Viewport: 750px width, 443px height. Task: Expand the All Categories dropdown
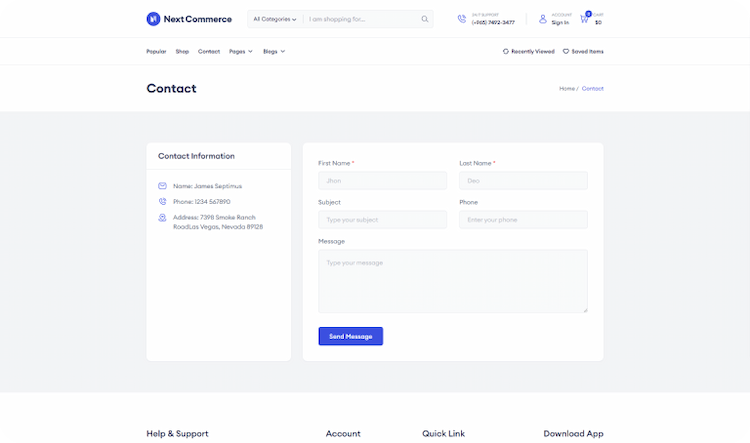coord(275,19)
